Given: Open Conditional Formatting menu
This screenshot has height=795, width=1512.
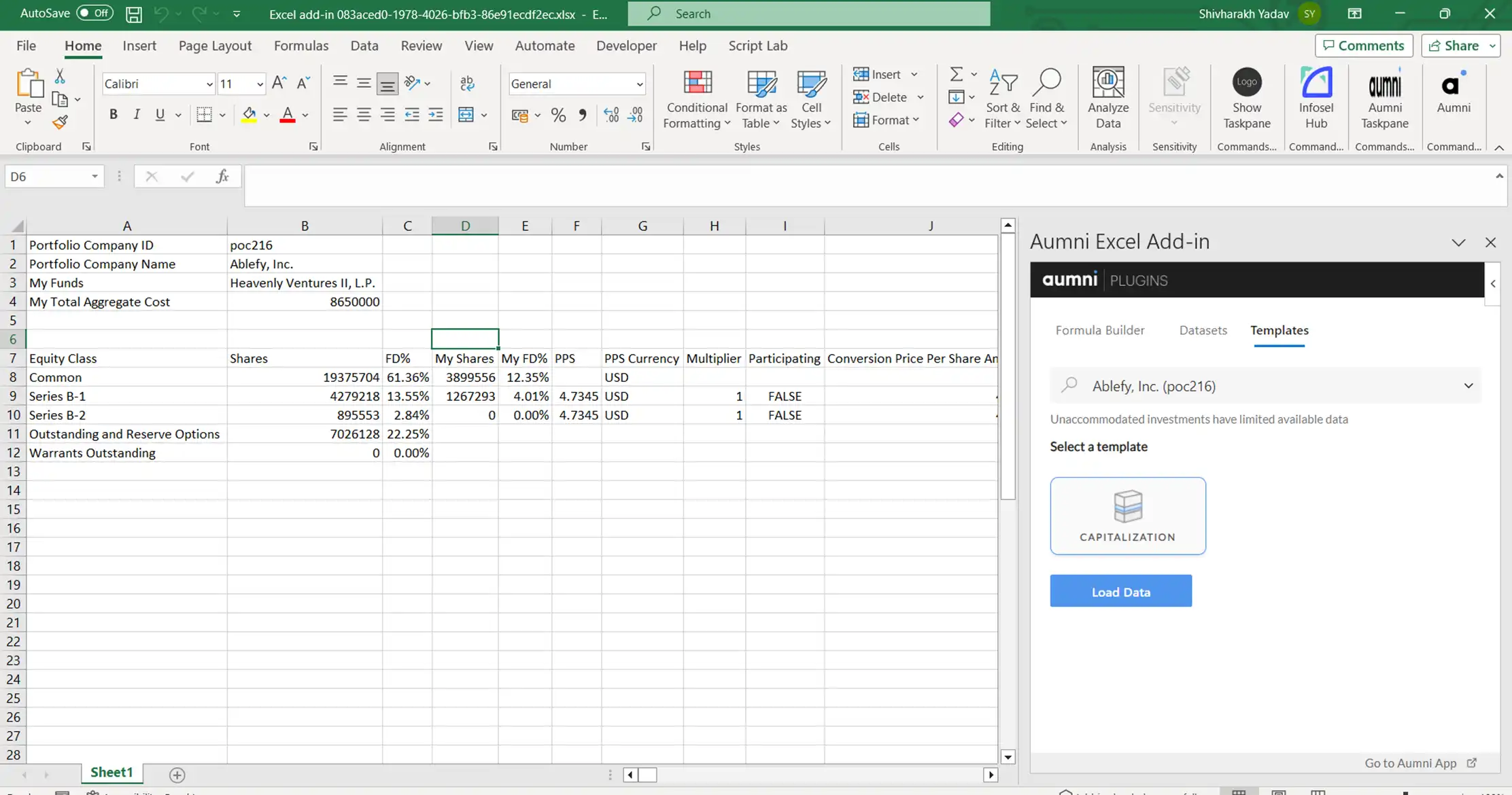Looking at the screenshot, I should coord(696,99).
